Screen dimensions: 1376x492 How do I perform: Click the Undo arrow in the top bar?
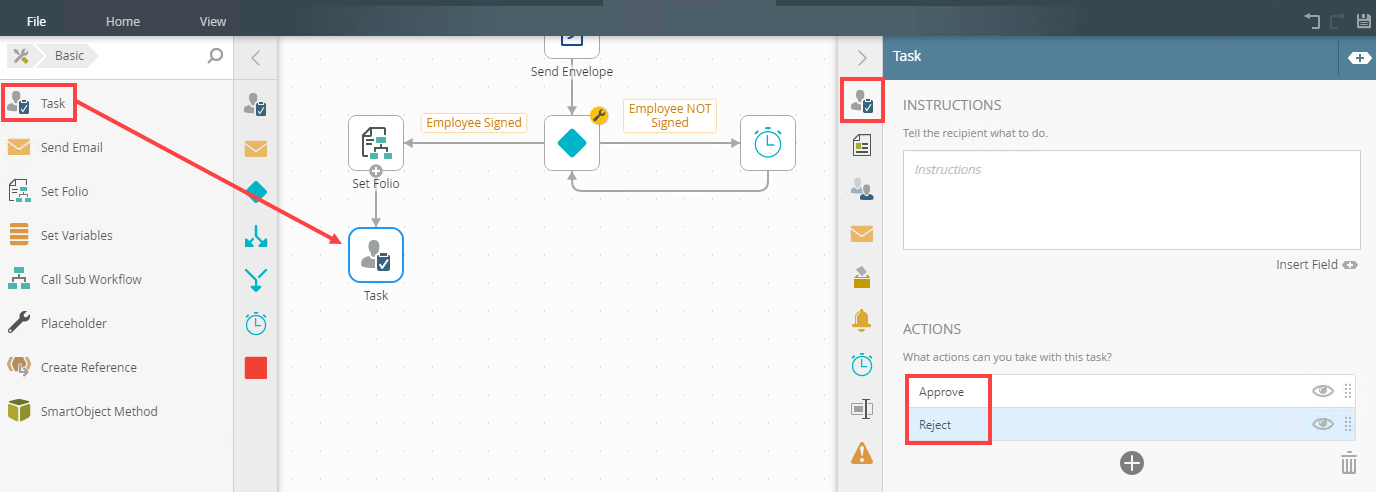pos(1313,20)
